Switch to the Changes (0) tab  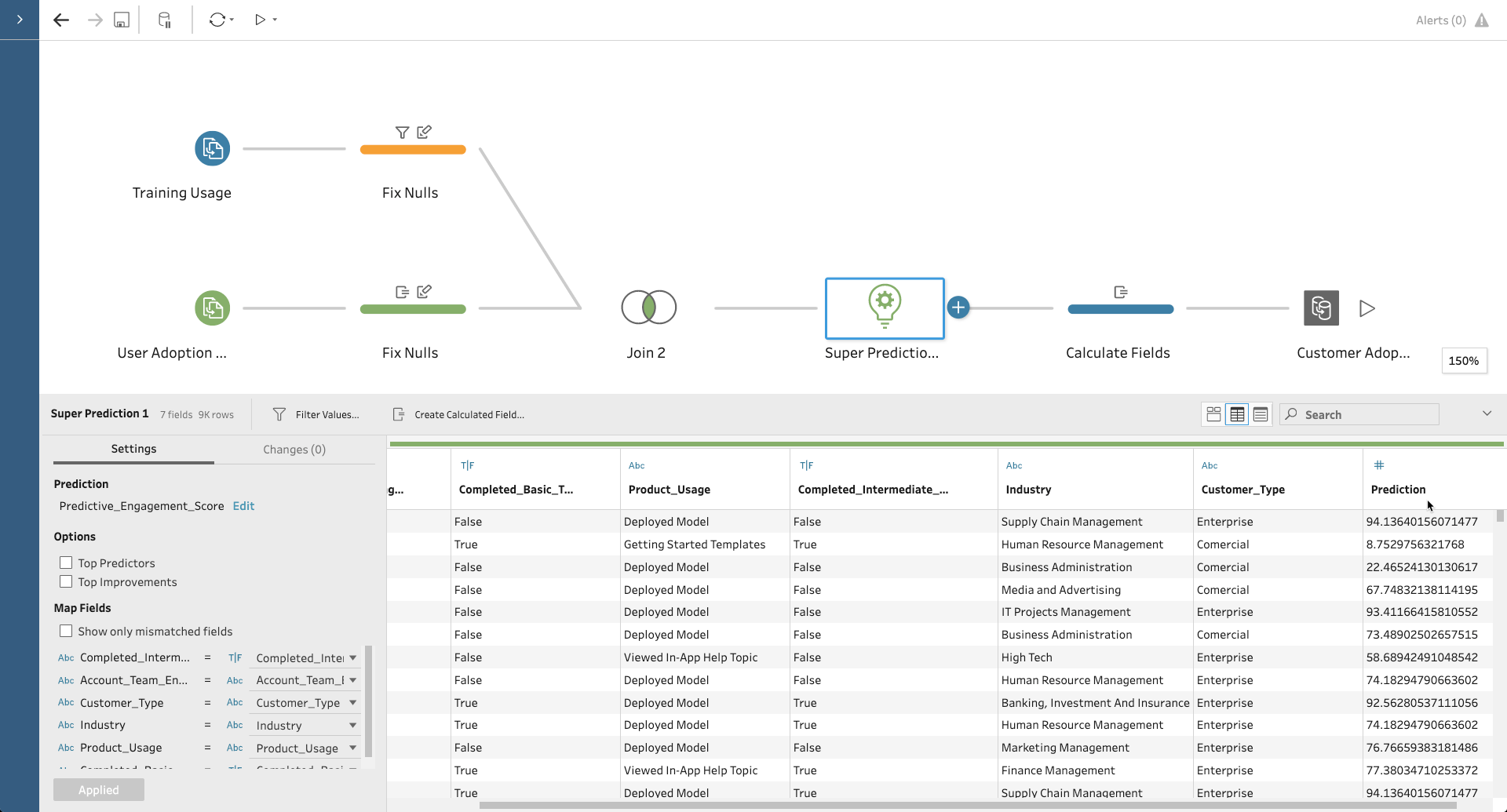pos(294,450)
